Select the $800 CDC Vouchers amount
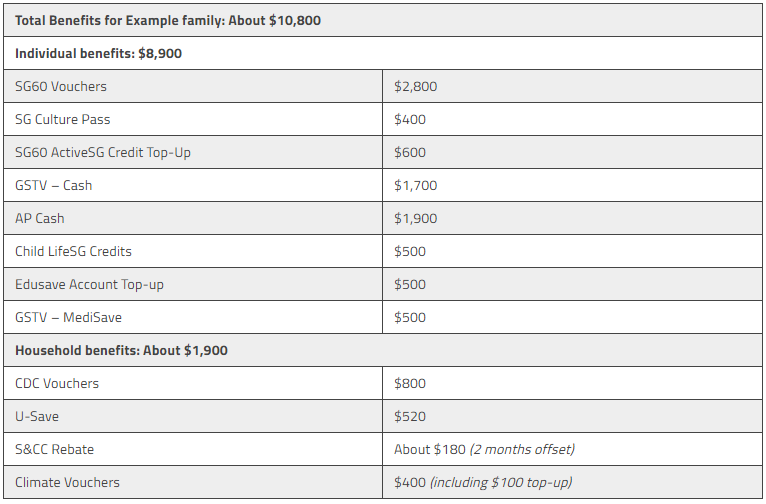 pyautogui.click(x=410, y=383)
